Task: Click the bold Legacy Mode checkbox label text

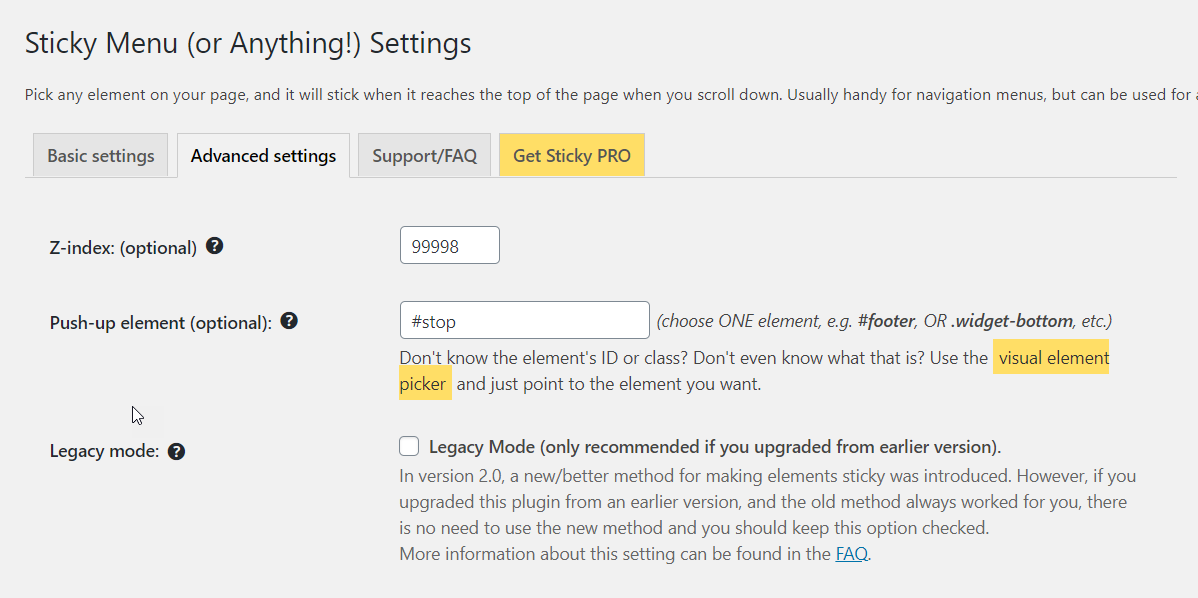Action: [714, 446]
